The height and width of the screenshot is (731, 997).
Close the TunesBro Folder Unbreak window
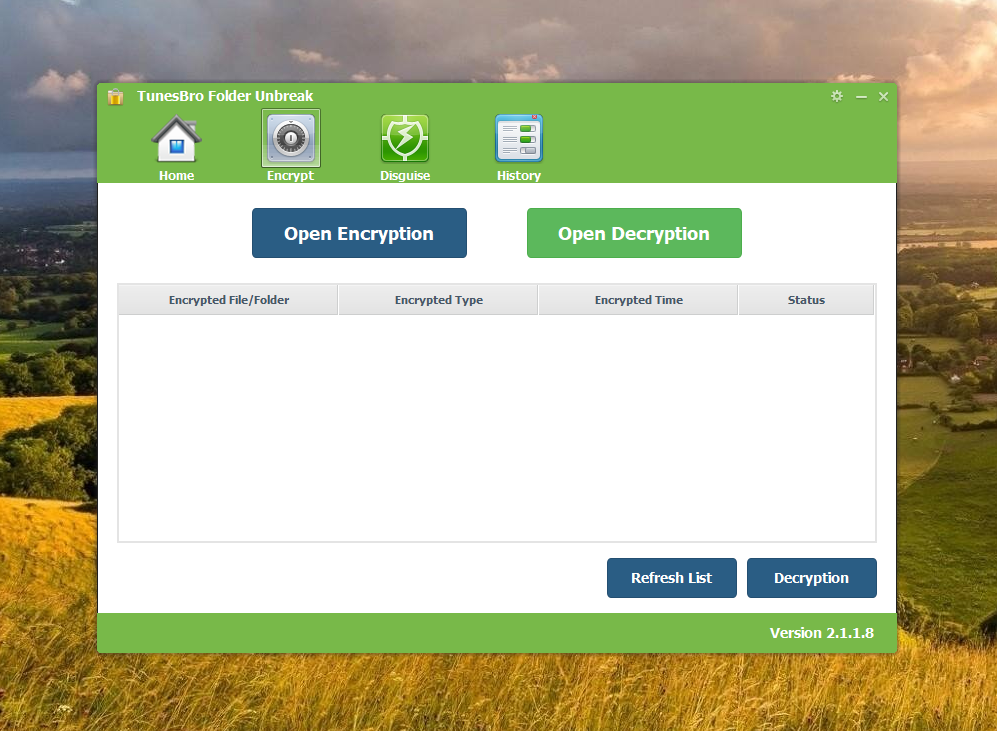tap(884, 97)
